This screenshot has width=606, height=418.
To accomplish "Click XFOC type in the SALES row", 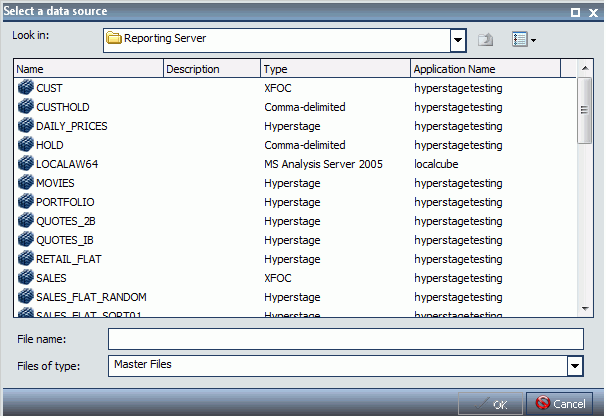I will pos(277,278).
